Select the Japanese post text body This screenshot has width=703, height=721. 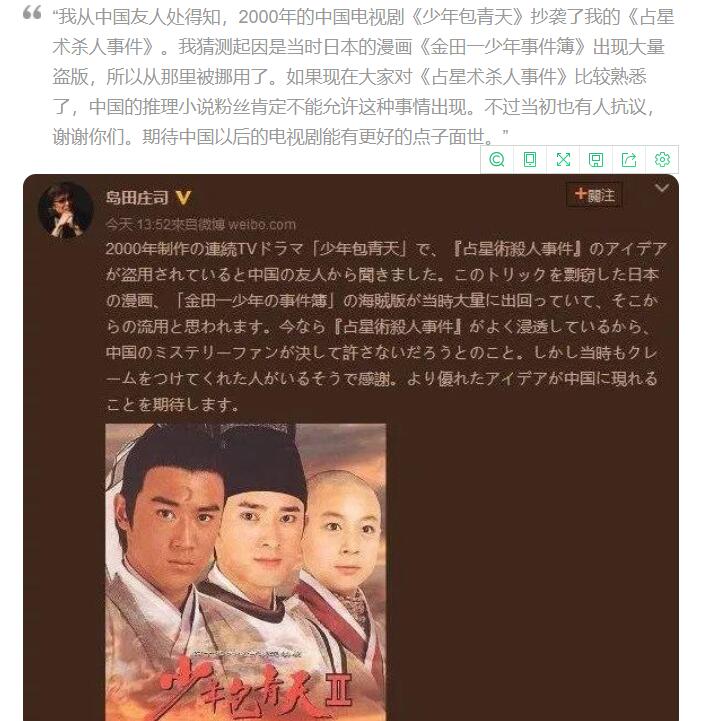[x=385, y=326]
